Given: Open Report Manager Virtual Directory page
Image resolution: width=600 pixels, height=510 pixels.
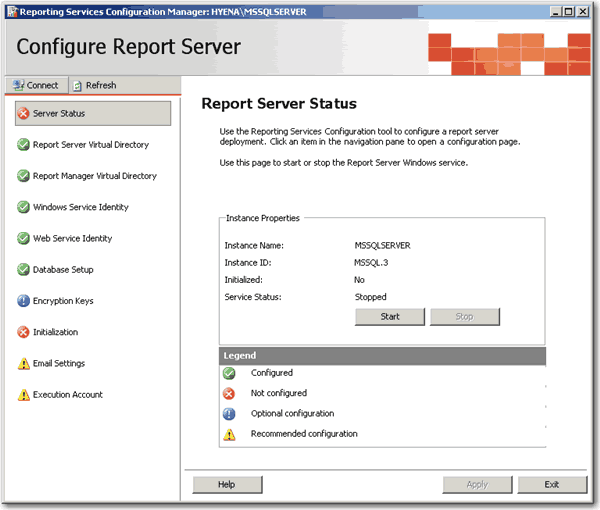Looking at the screenshot, I should pos(94,176).
